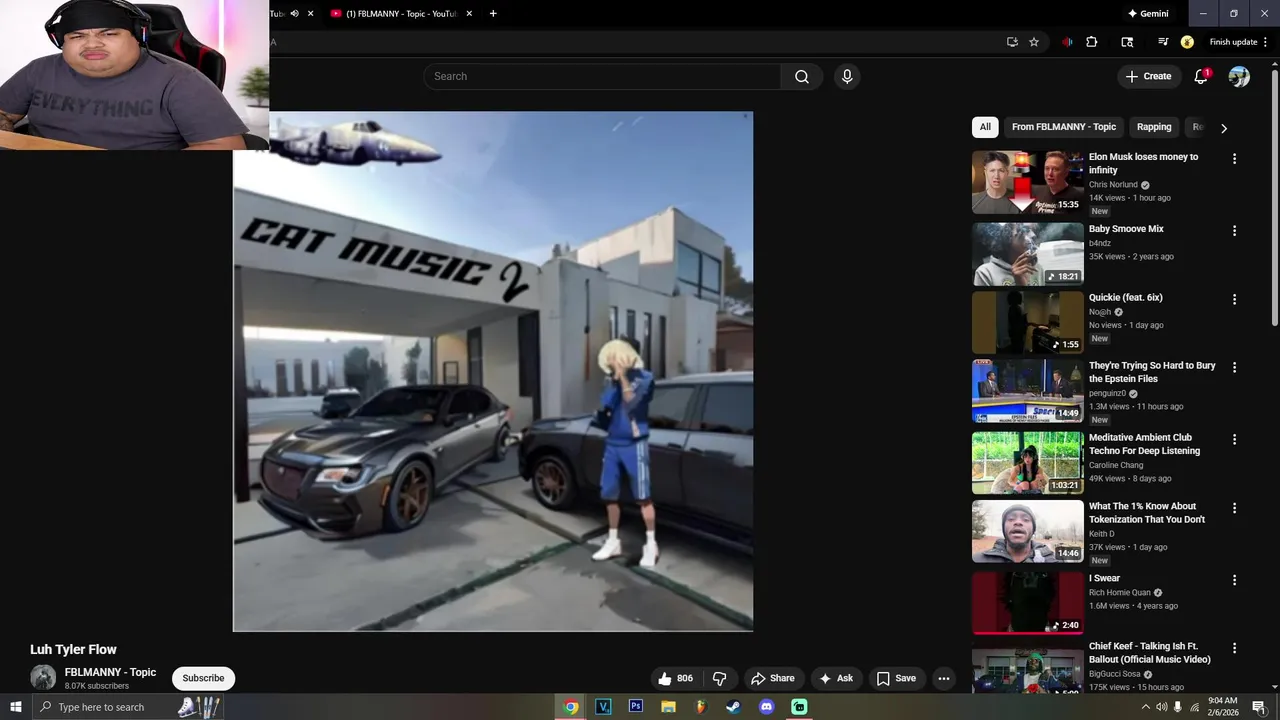Click the tab search lens icon
This screenshot has width=1280, height=720.
[x=1127, y=42]
